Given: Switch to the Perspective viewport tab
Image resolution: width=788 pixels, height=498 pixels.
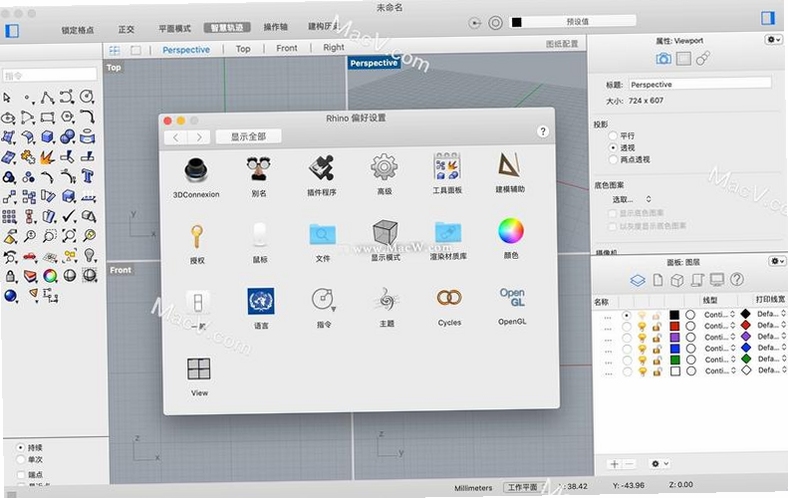Looking at the screenshot, I should pos(186,50).
